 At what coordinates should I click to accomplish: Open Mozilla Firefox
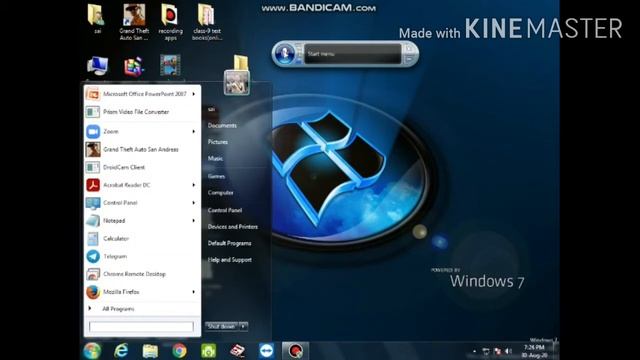(142, 292)
